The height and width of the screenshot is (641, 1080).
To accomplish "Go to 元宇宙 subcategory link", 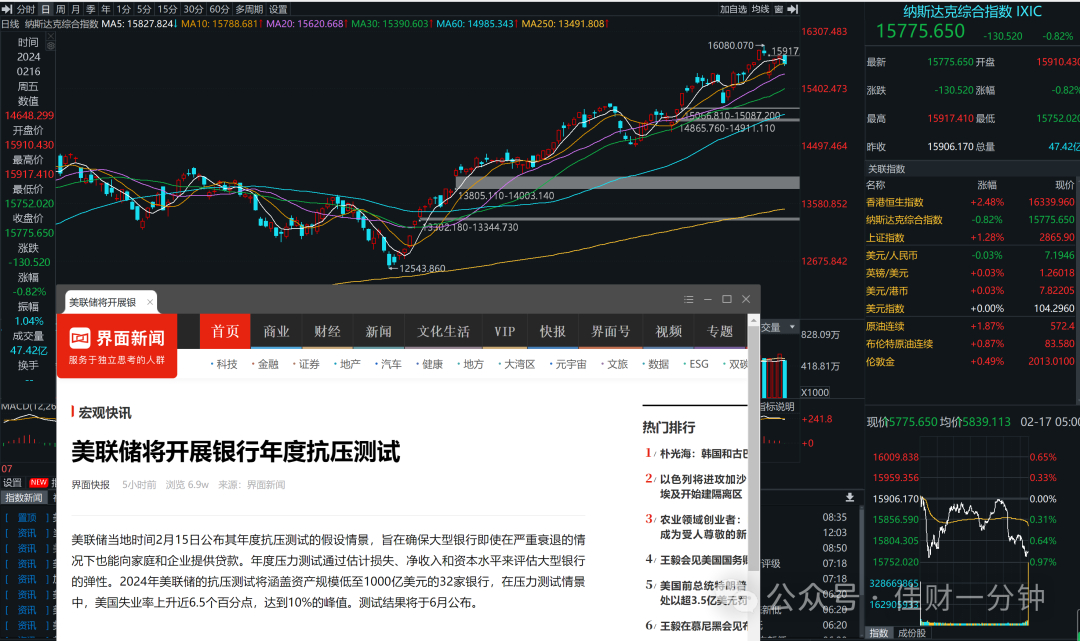I will [571, 364].
